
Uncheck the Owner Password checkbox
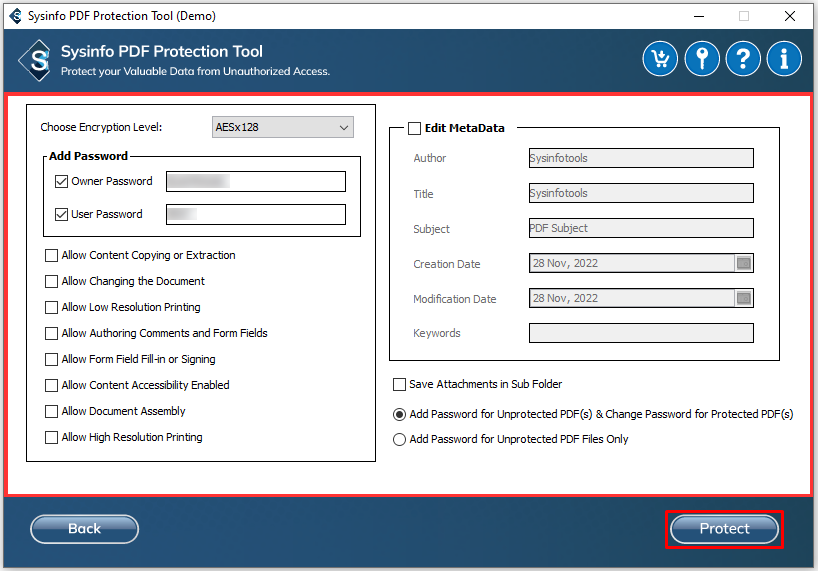tap(62, 182)
